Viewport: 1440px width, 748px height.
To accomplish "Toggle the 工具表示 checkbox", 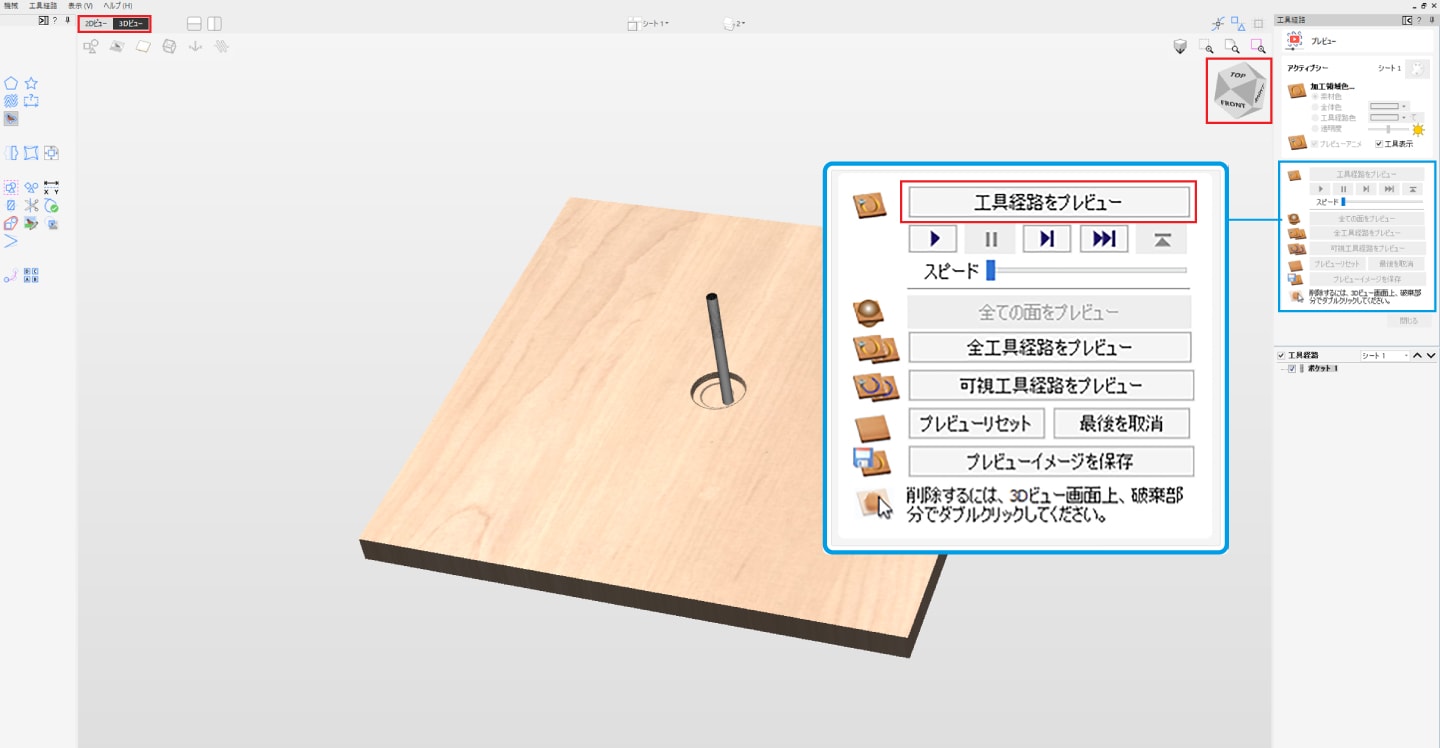I will pos(1379,144).
